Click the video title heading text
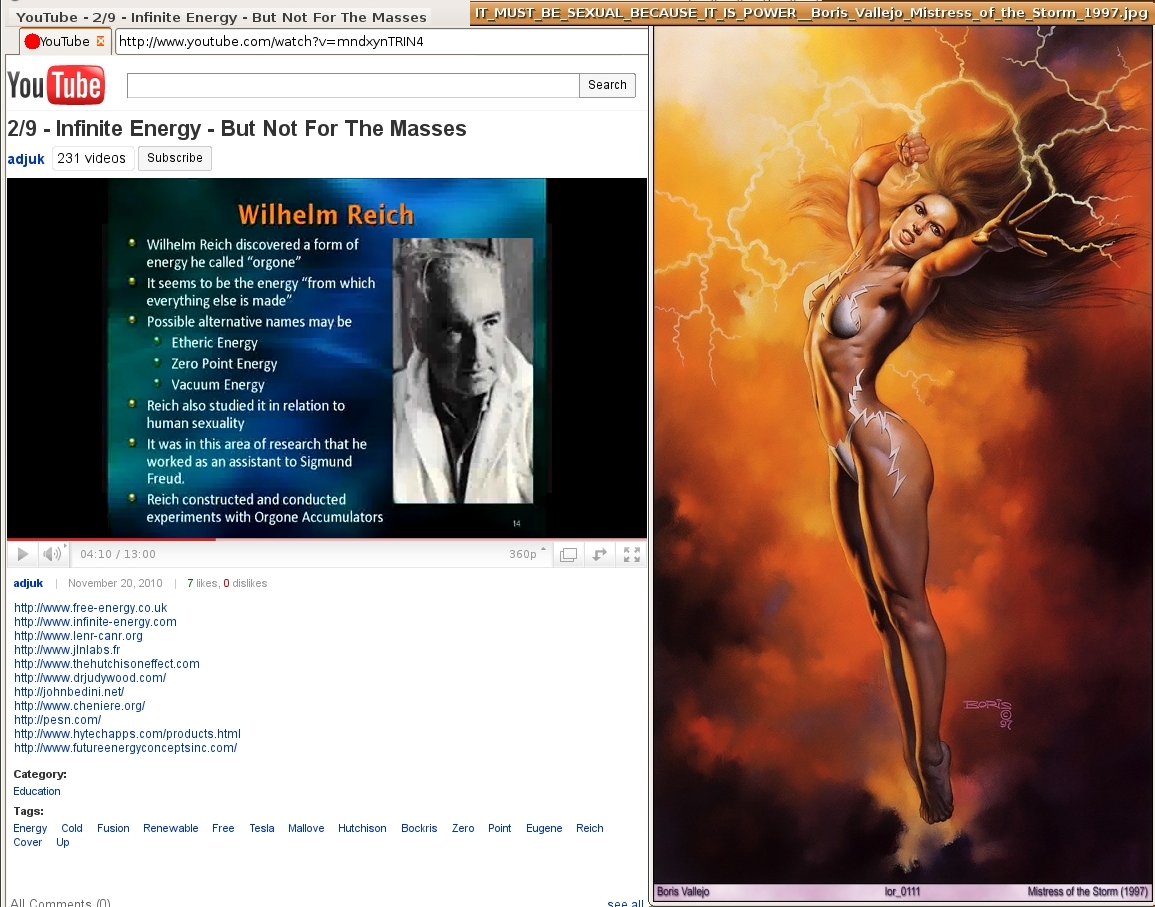Image resolution: width=1155 pixels, height=907 pixels. coord(236,128)
